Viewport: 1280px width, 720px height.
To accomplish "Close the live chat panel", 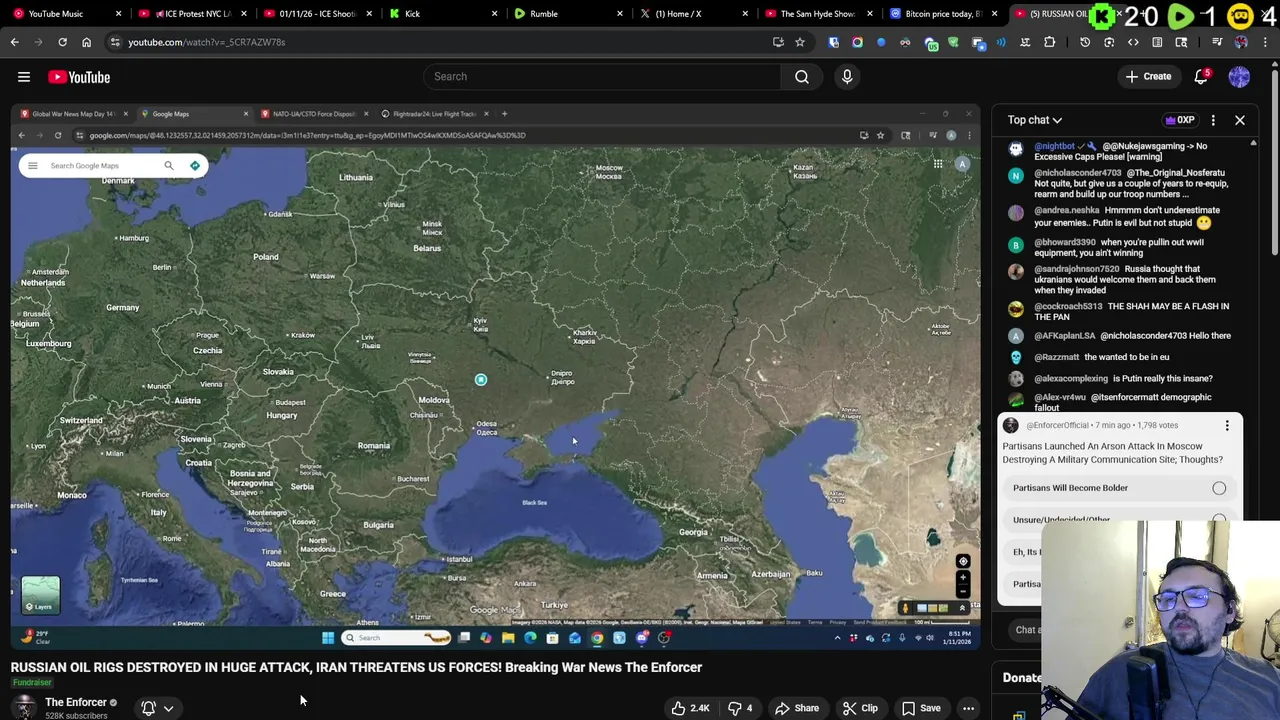I will pos(1240,120).
